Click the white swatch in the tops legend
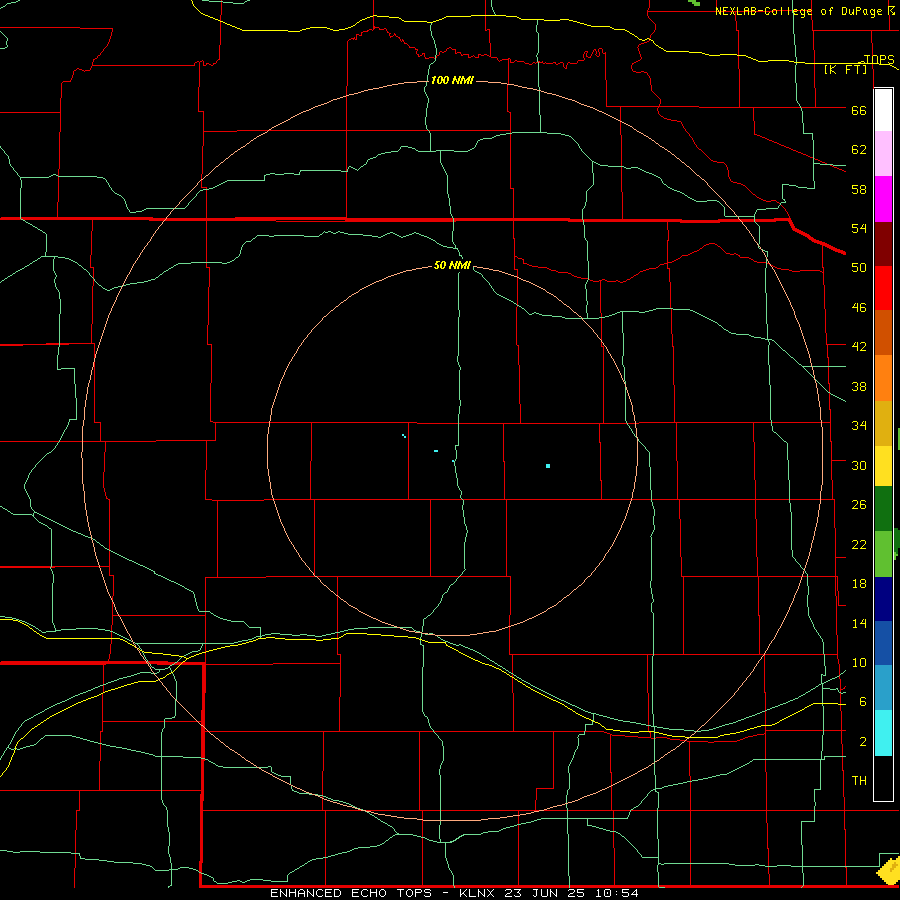This screenshot has height=900, width=900. pos(883,110)
